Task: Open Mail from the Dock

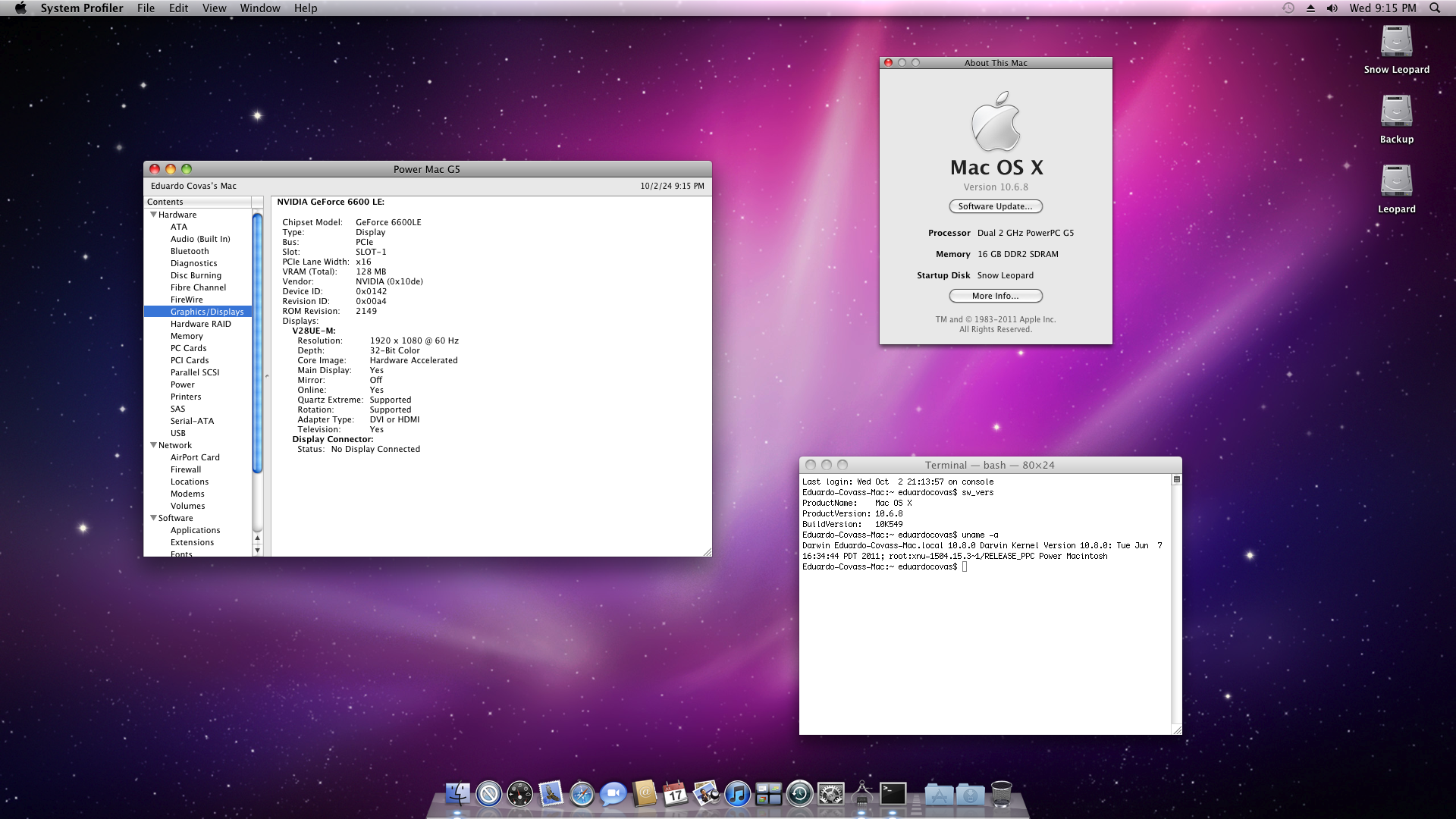Action: [x=553, y=794]
